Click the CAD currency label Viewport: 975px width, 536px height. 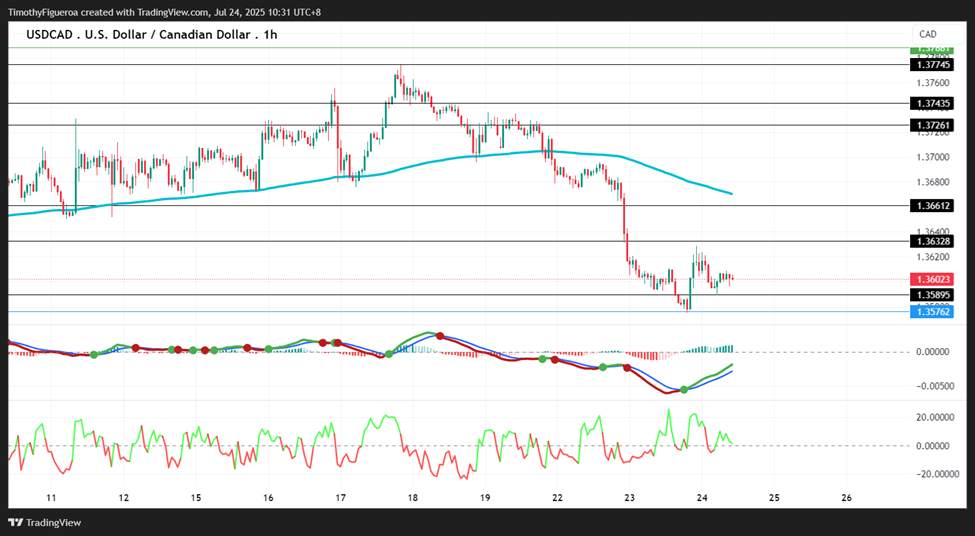click(x=927, y=34)
